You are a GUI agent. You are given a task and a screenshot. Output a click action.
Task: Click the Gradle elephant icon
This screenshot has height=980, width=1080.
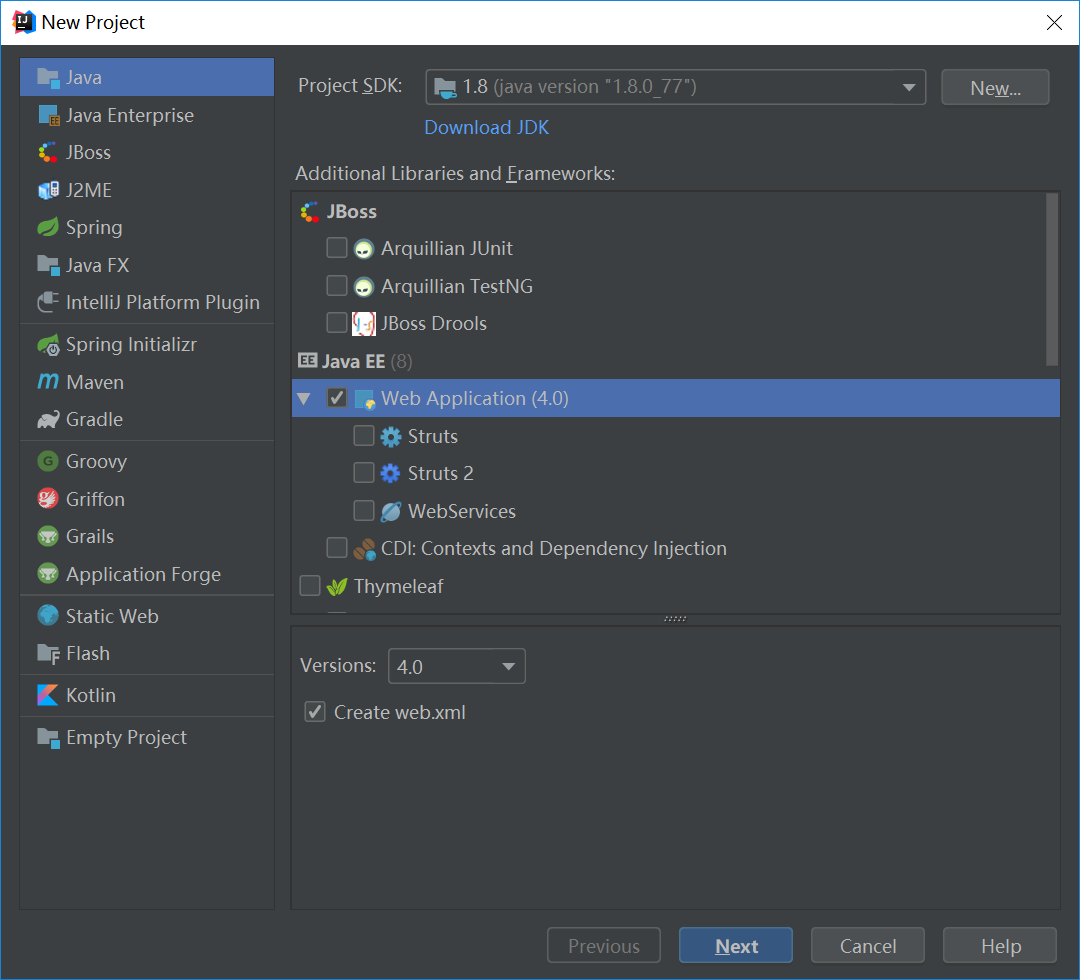[x=48, y=419]
